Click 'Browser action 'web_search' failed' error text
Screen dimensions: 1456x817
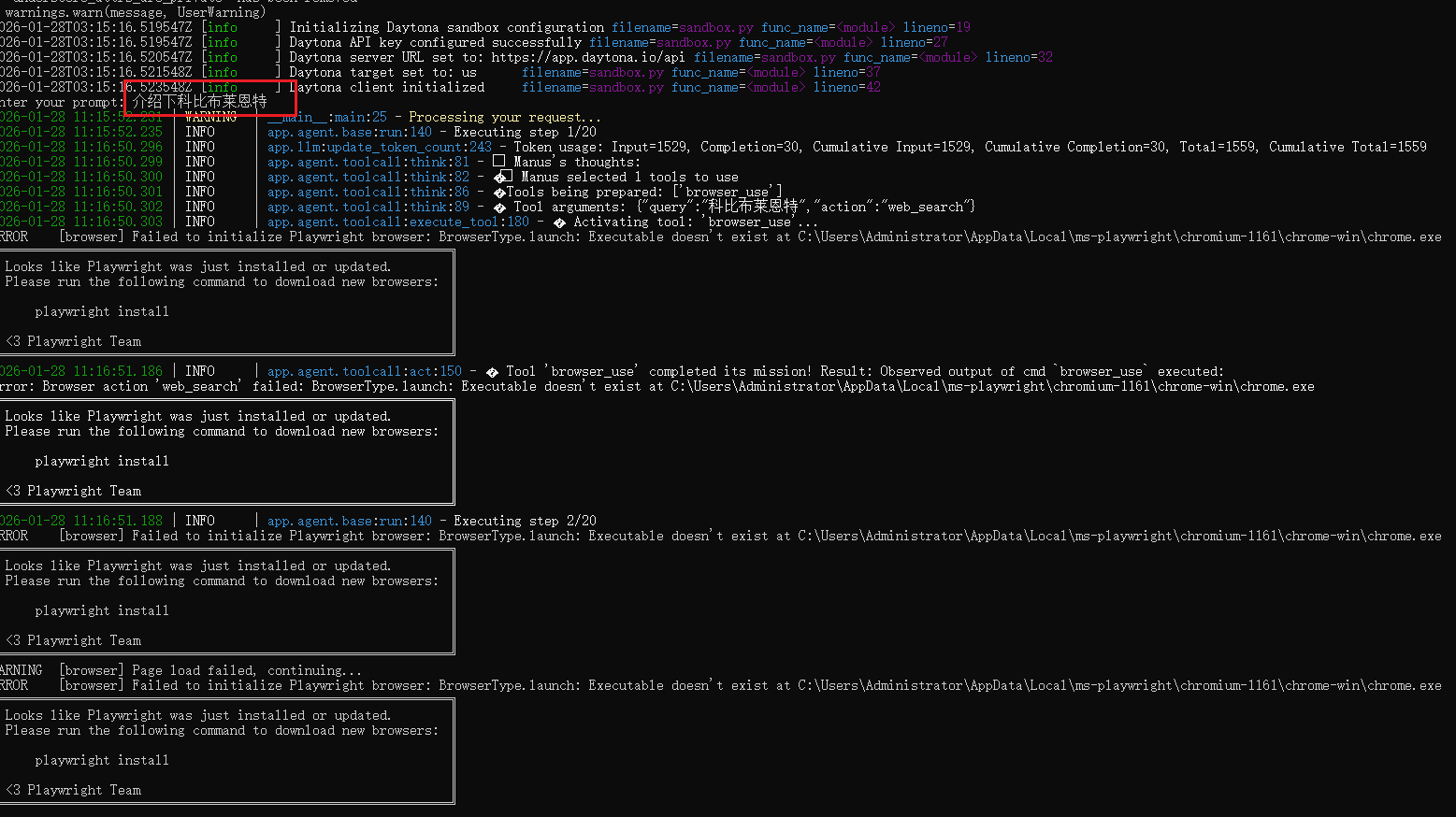[x=173, y=386]
